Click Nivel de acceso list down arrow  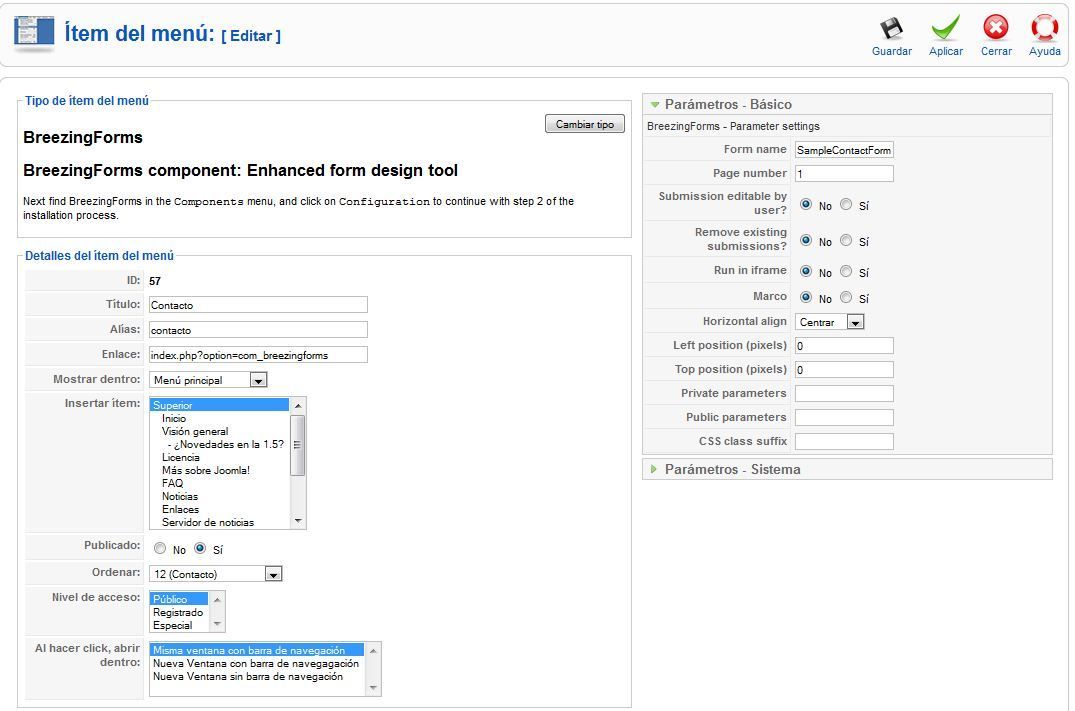tap(217, 624)
